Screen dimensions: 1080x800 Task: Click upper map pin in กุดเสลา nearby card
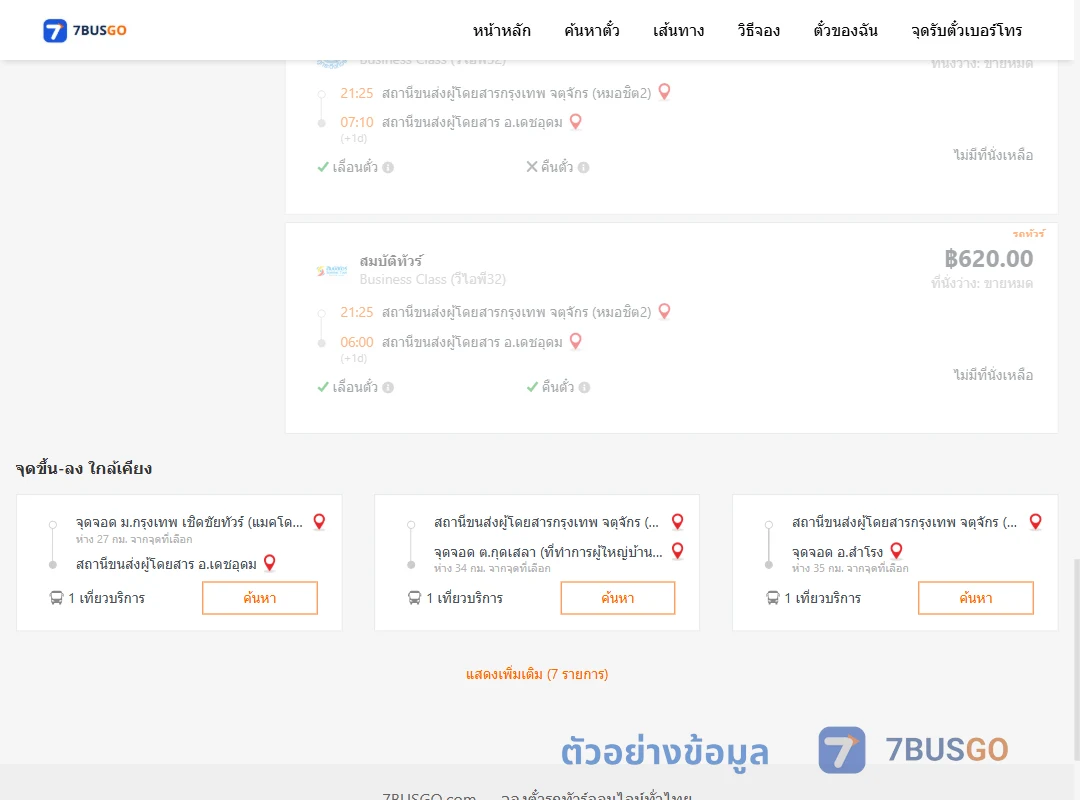(678, 522)
